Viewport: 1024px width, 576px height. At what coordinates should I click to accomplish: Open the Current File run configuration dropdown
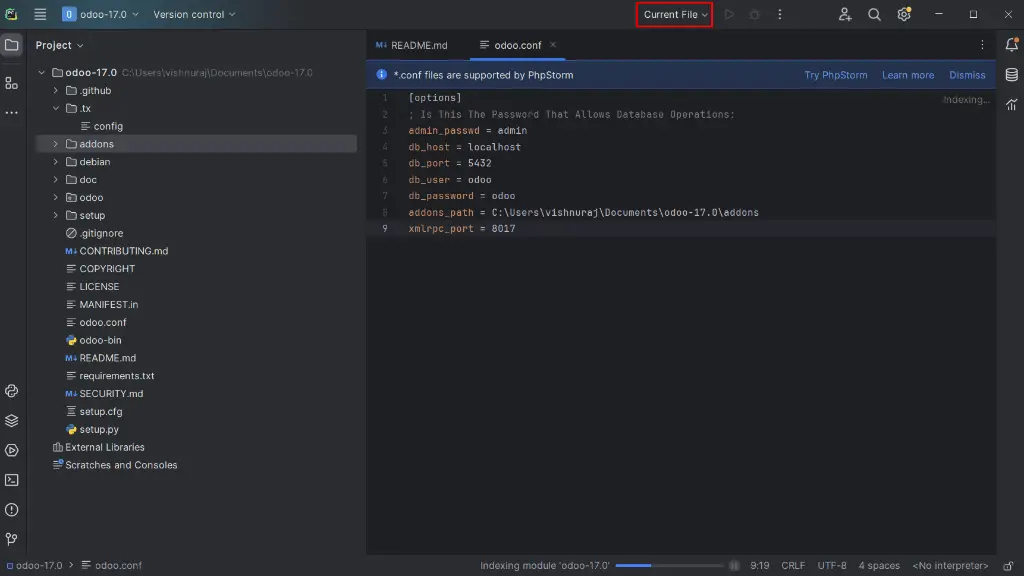[675, 15]
